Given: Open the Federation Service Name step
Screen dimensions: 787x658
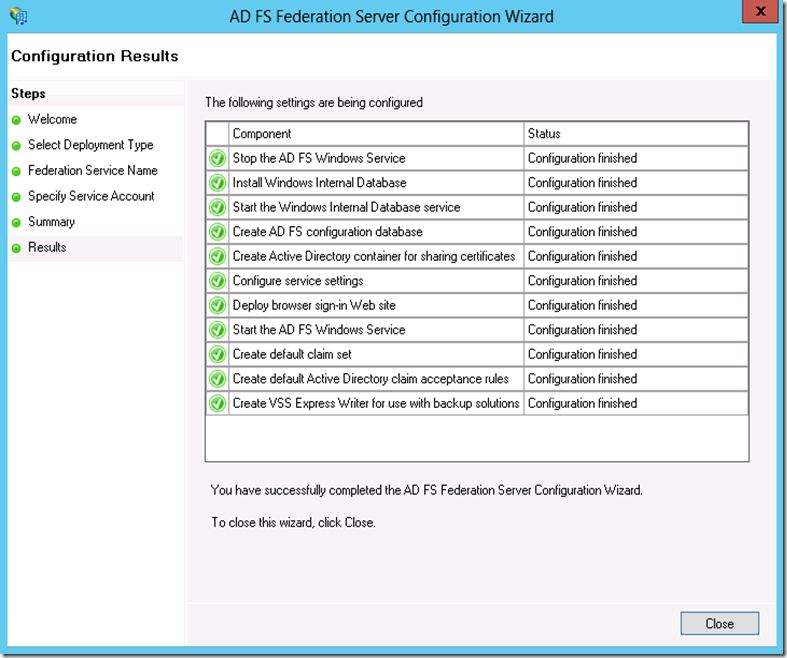Looking at the screenshot, I should coord(92,171).
